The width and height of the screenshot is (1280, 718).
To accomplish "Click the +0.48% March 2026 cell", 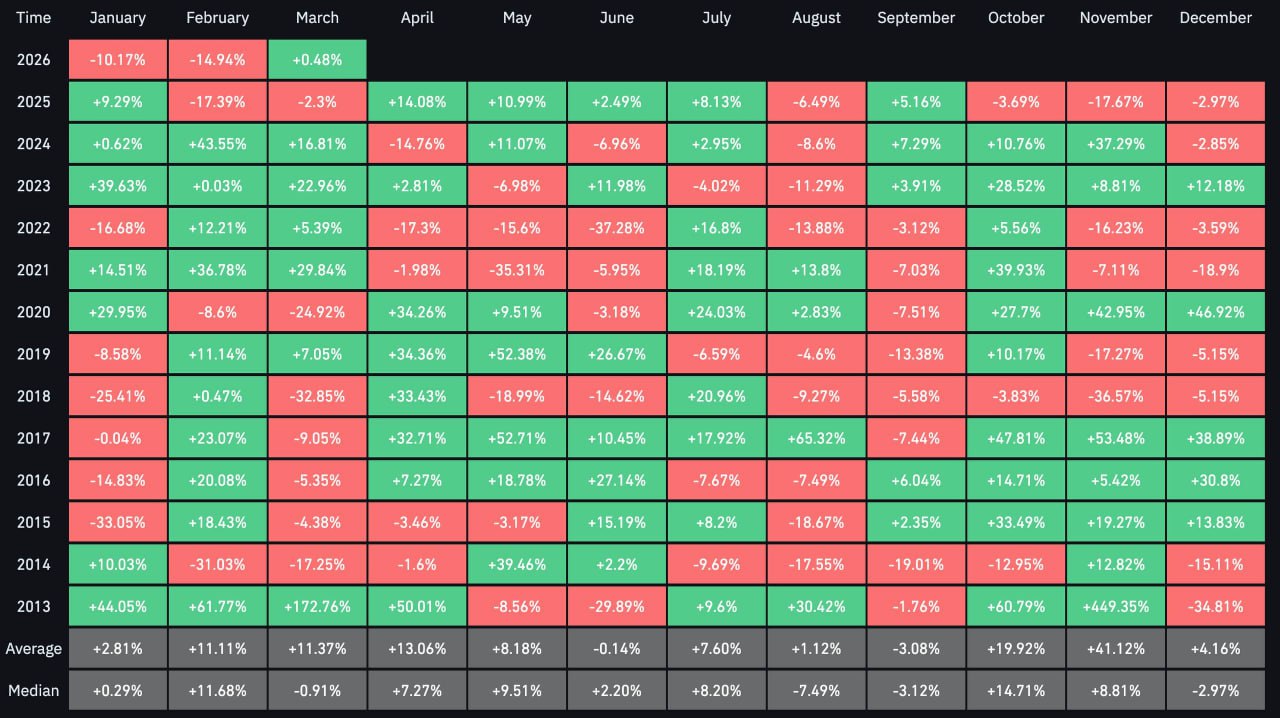I will coord(317,60).
